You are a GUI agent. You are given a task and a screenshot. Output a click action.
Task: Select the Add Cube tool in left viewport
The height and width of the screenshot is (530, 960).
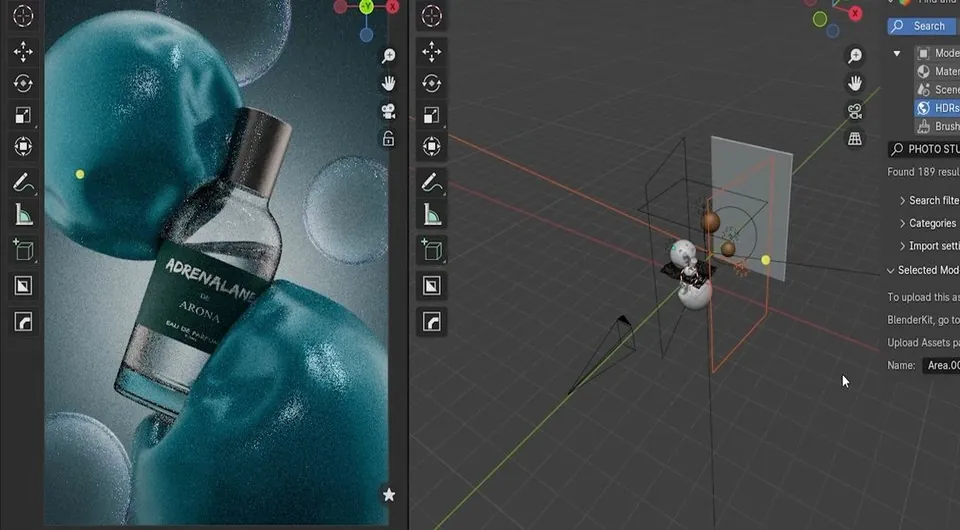coord(23,250)
